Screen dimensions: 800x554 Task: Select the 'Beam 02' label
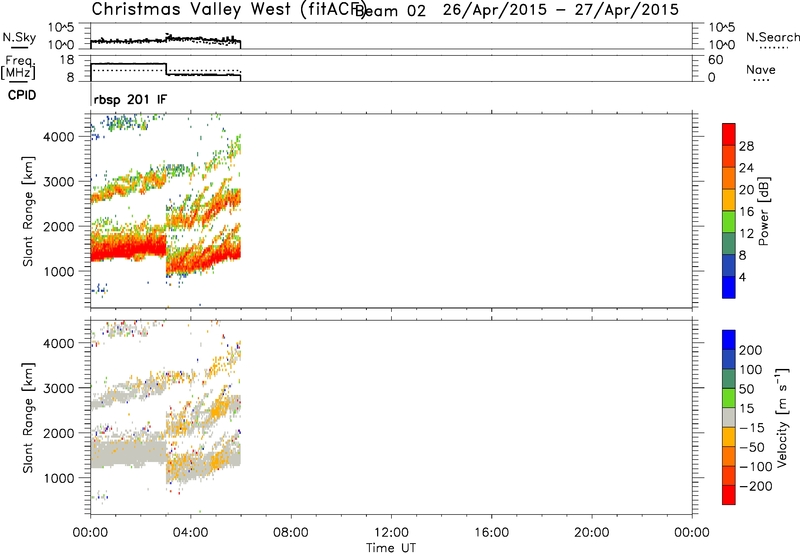pyautogui.click(x=390, y=11)
